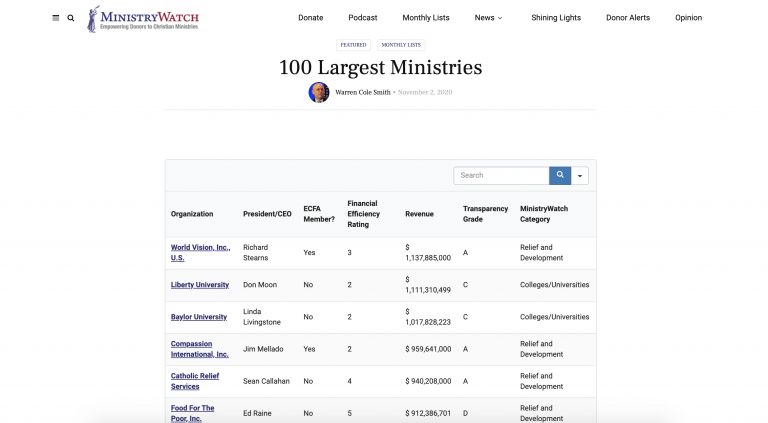Click Financial Efficiency Rating header

click(363, 214)
